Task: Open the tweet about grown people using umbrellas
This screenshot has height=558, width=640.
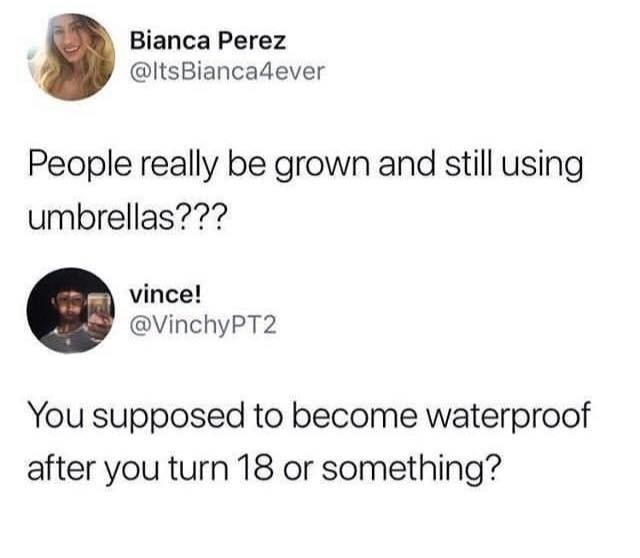Action: pos(305,191)
